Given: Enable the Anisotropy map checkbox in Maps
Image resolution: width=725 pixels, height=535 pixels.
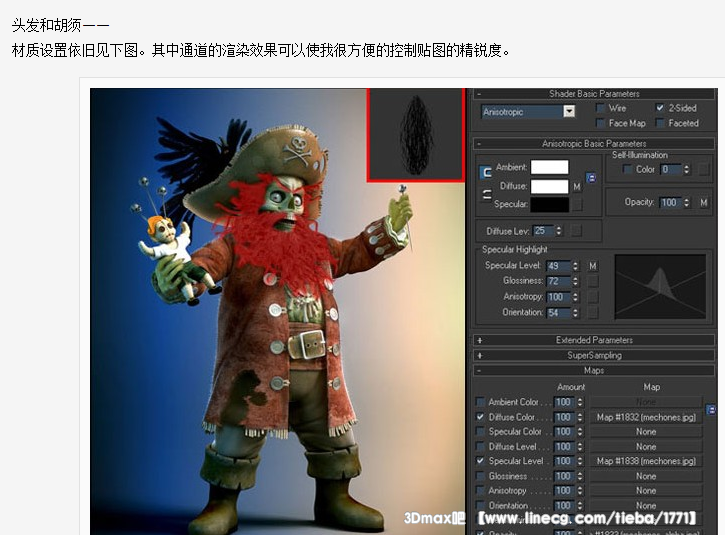Looking at the screenshot, I should (480, 491).
